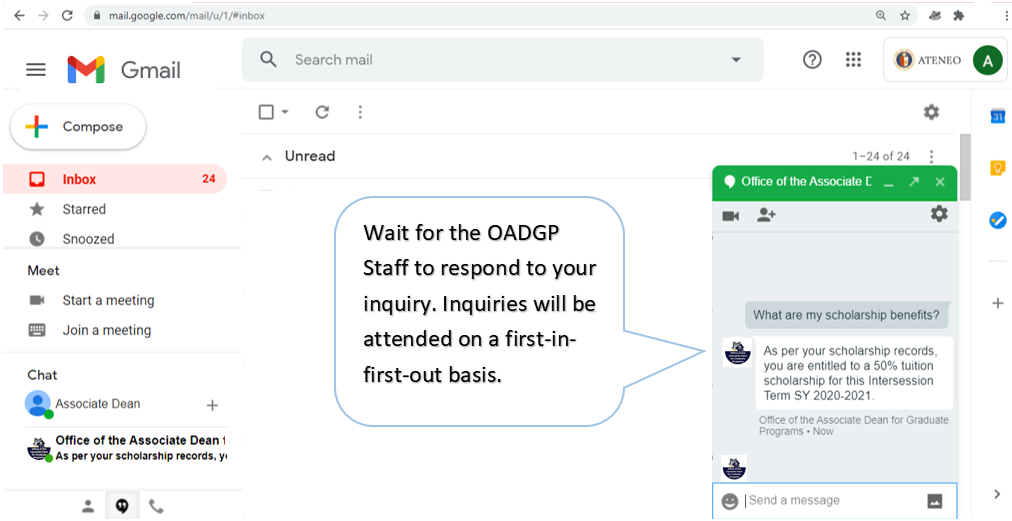The height and width of the screenshot is (521, 1012).
Task: Get add-ons plus icon
Action: (x=998, y=303)
